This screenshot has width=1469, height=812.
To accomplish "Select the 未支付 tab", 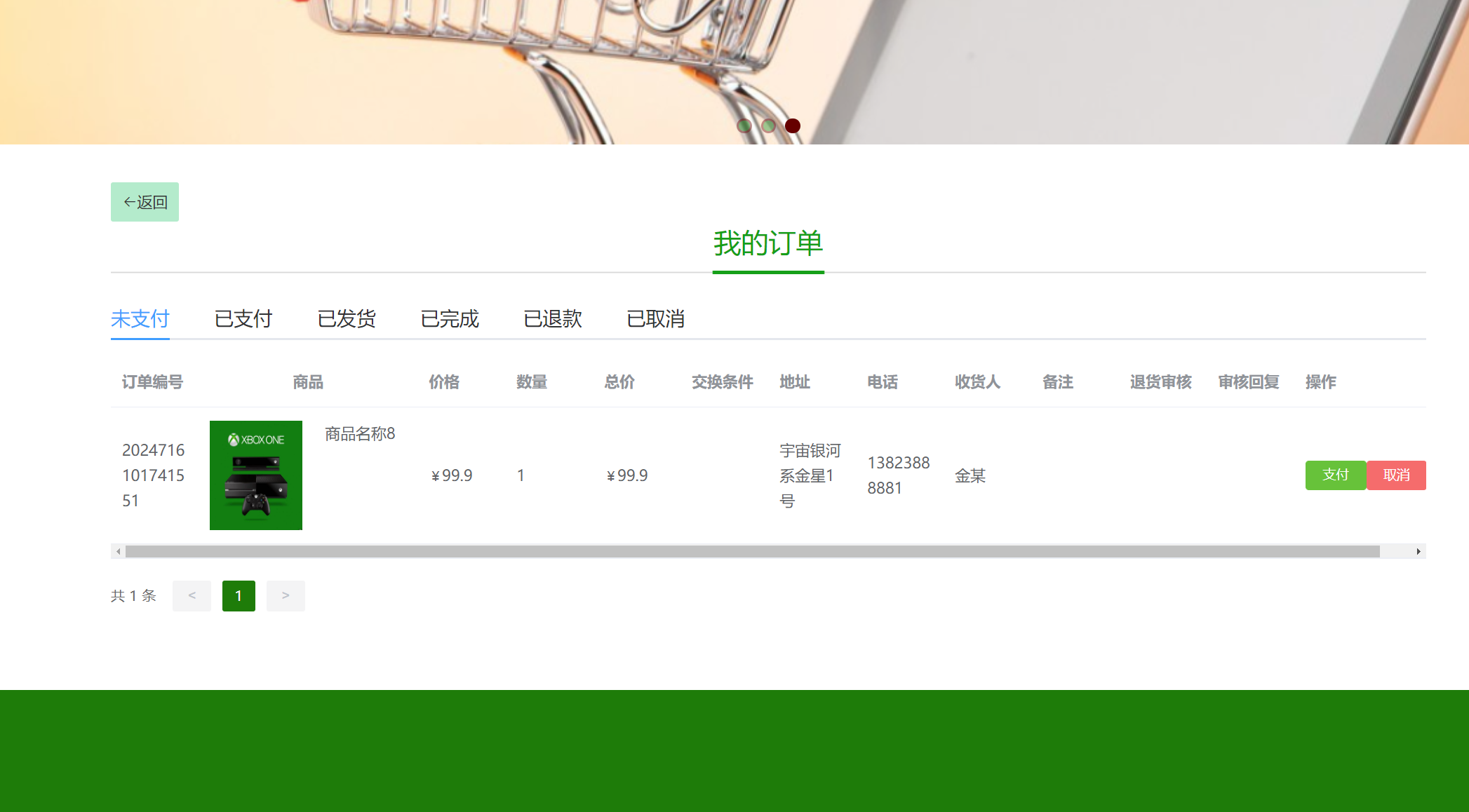I will coord(140,319).
